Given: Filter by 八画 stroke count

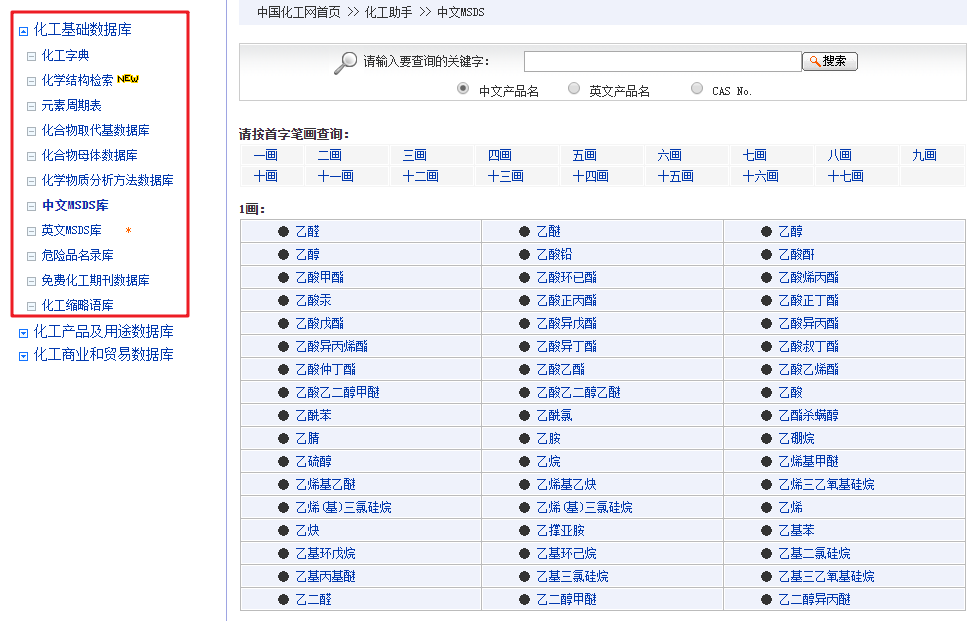Looking at the screenshot, I should (840, 155).
